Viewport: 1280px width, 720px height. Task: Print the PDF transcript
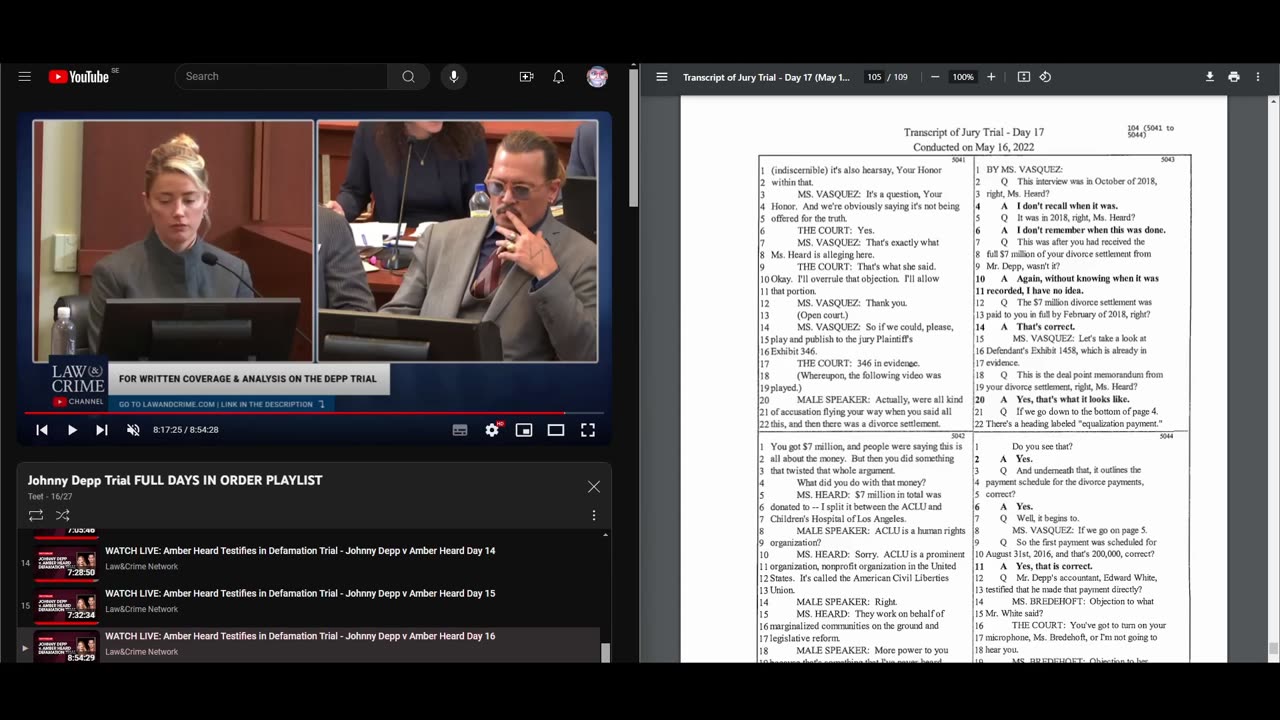1234,77
